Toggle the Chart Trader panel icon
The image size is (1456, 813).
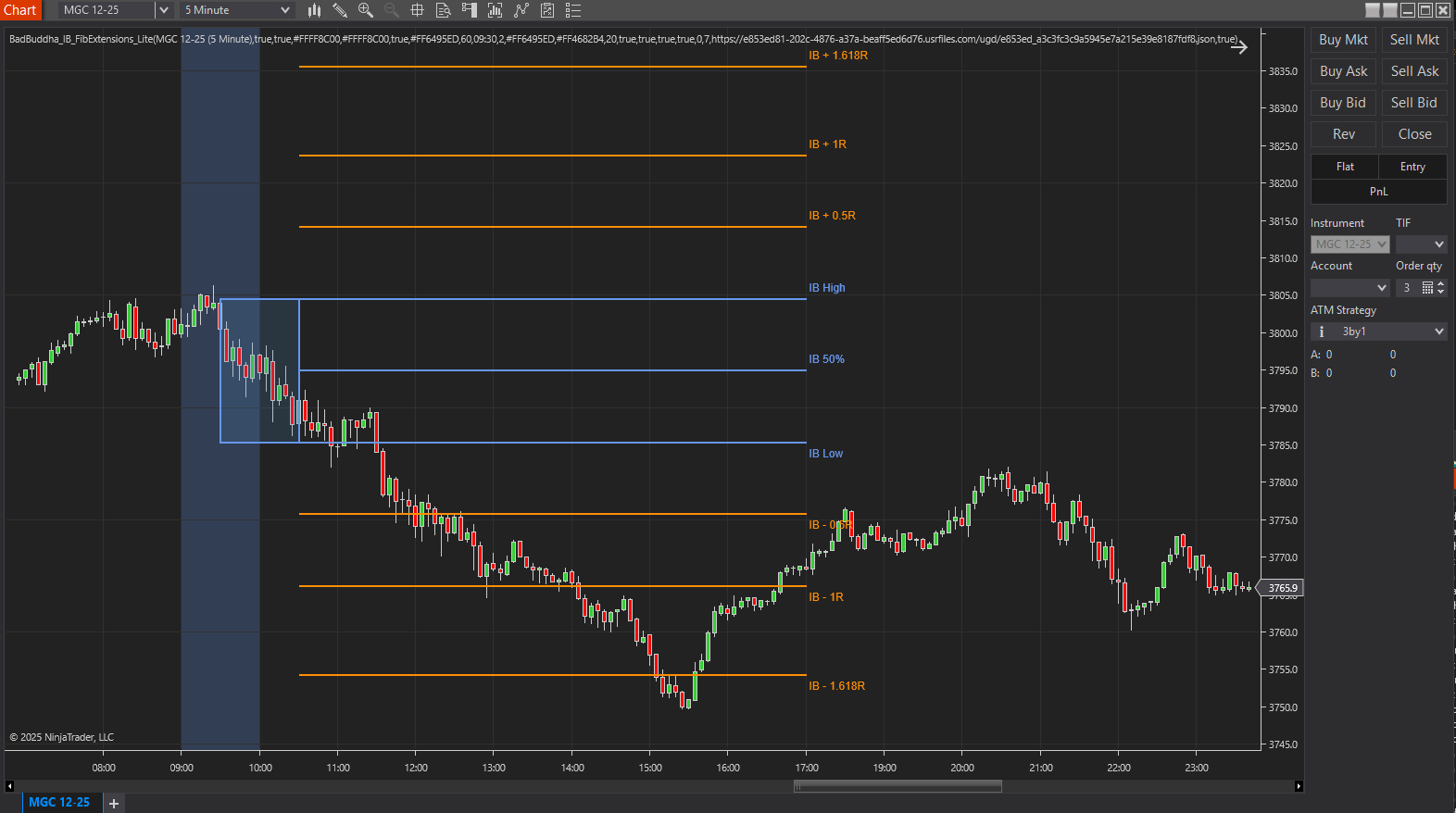pyautogui.click(x=470, y=10)
